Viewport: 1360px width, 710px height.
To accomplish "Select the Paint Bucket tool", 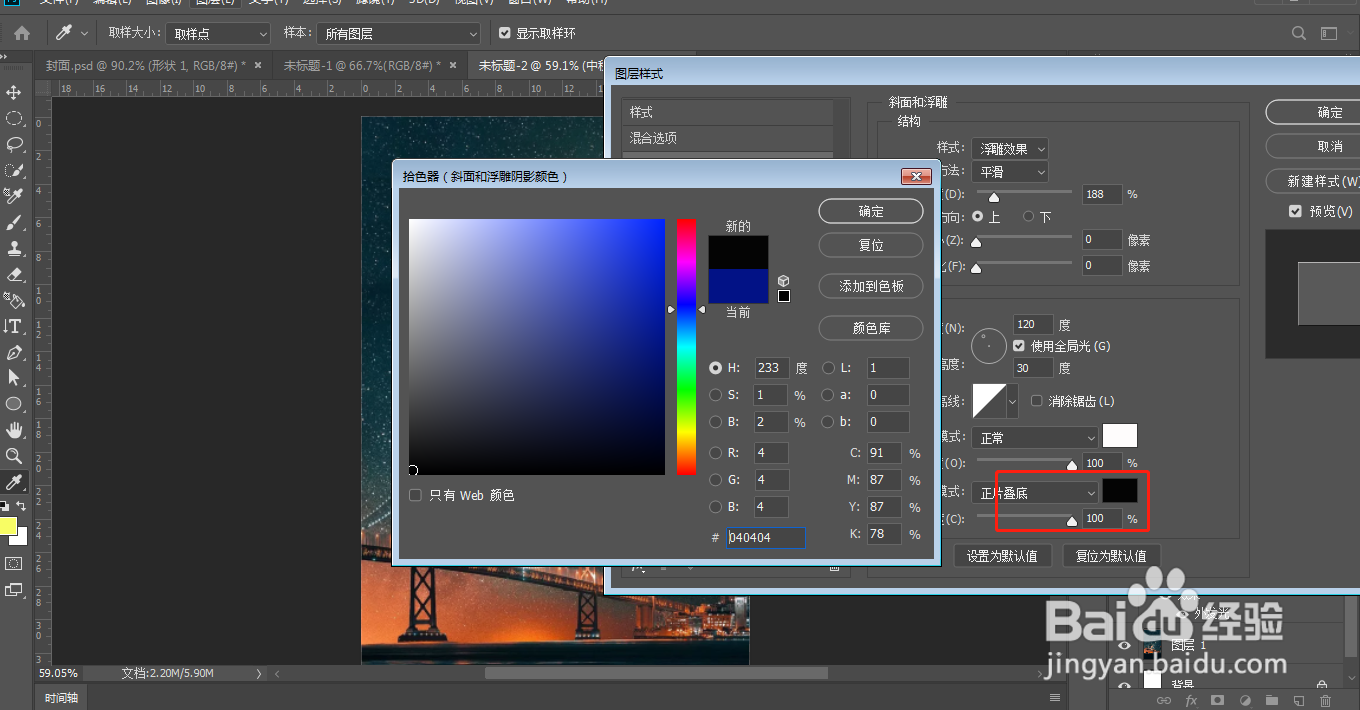I will point(14,300).
